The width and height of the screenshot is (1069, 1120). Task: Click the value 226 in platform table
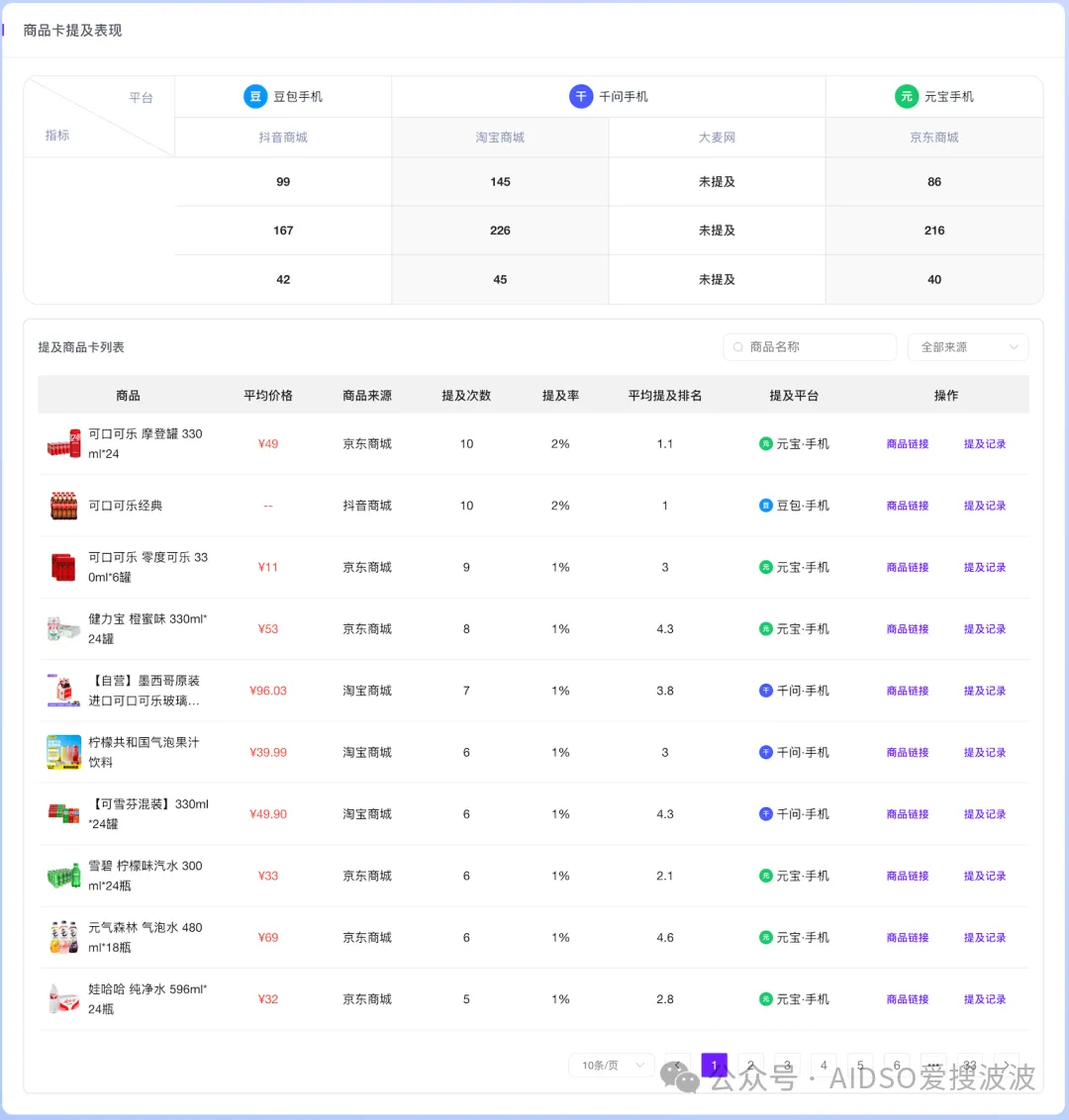[x=500, y=230]
